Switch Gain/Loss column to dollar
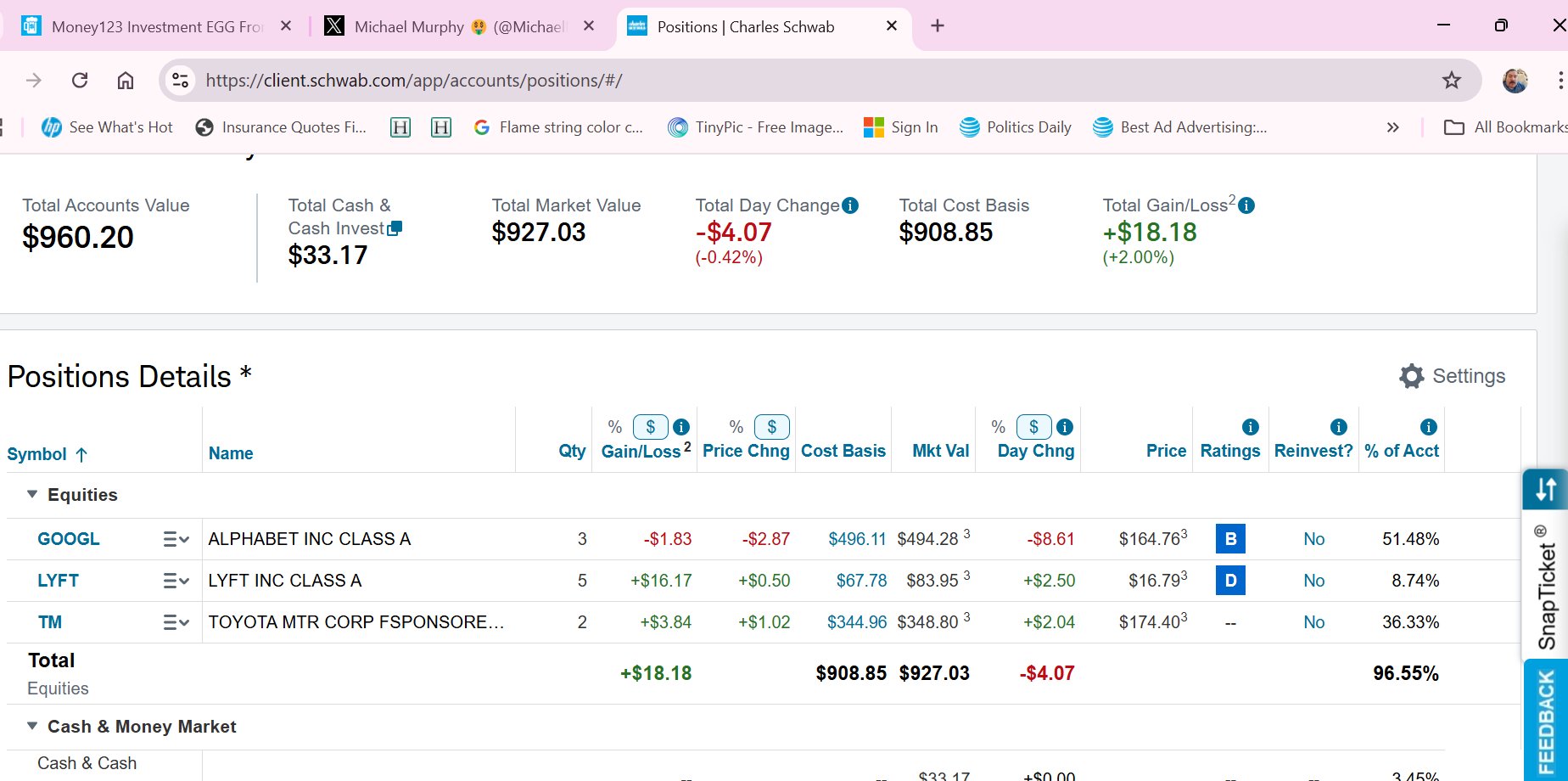1568x781 pixels. (x=651, y=427)
